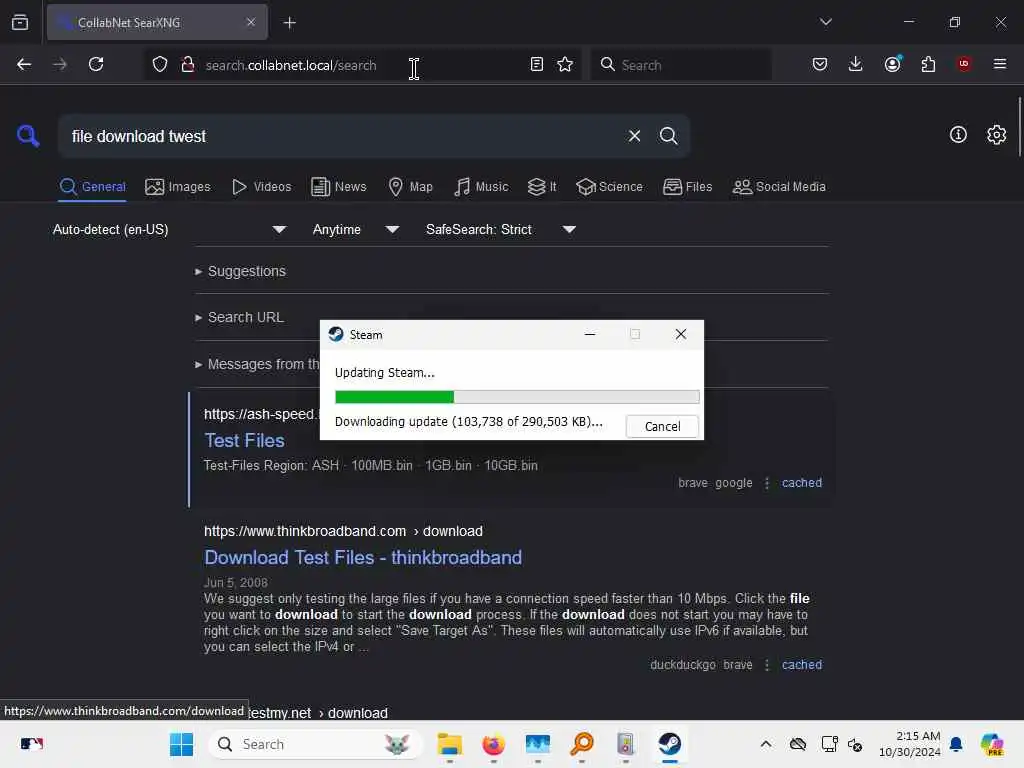The height and width of the screenshot is (768, 1024).
Task: Click the Steam update progress bar
Action: pyautogui.click(x=517, y=396)
